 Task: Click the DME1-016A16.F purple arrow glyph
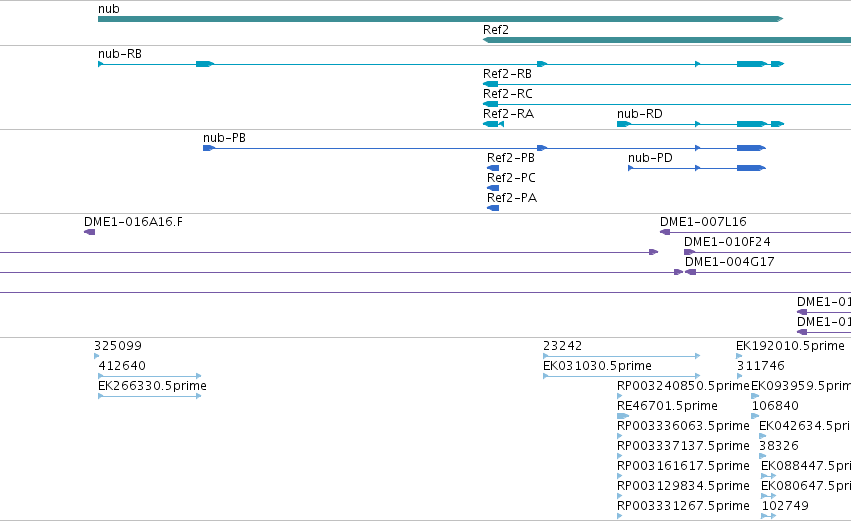(x=90, y=232)
